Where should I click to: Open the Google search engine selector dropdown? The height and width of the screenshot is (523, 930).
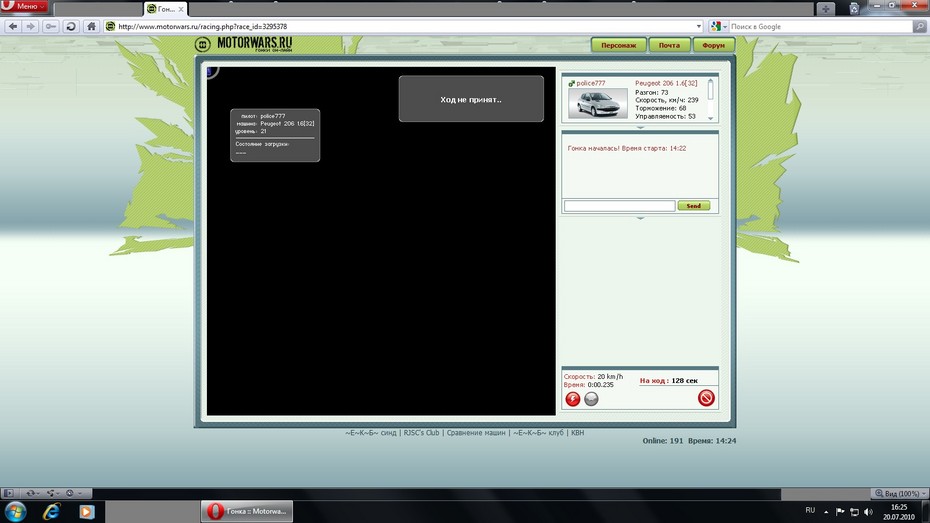[x=719, y=26]
